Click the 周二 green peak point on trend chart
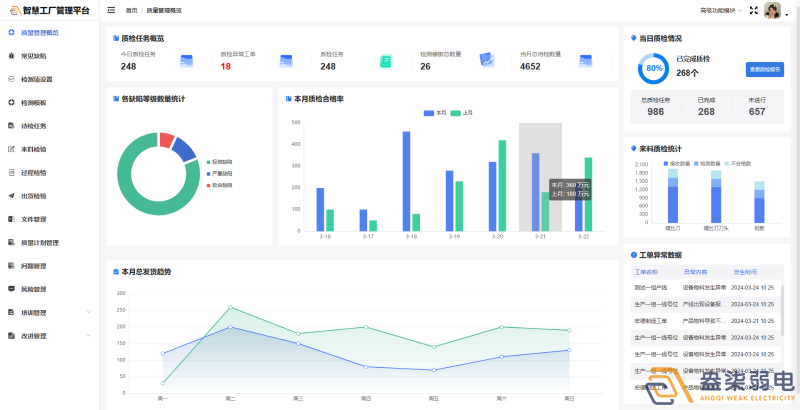 point(231,307)
